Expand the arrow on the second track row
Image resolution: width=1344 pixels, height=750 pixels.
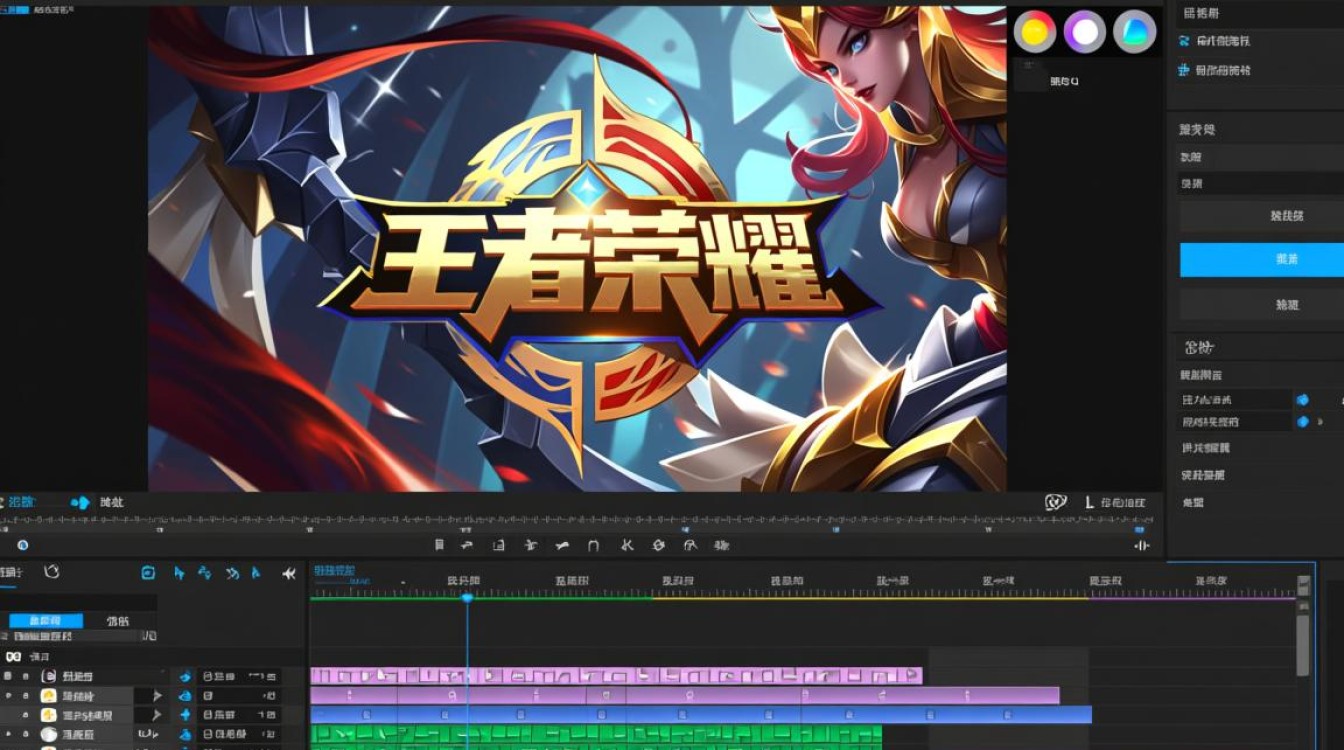(157, 695)
